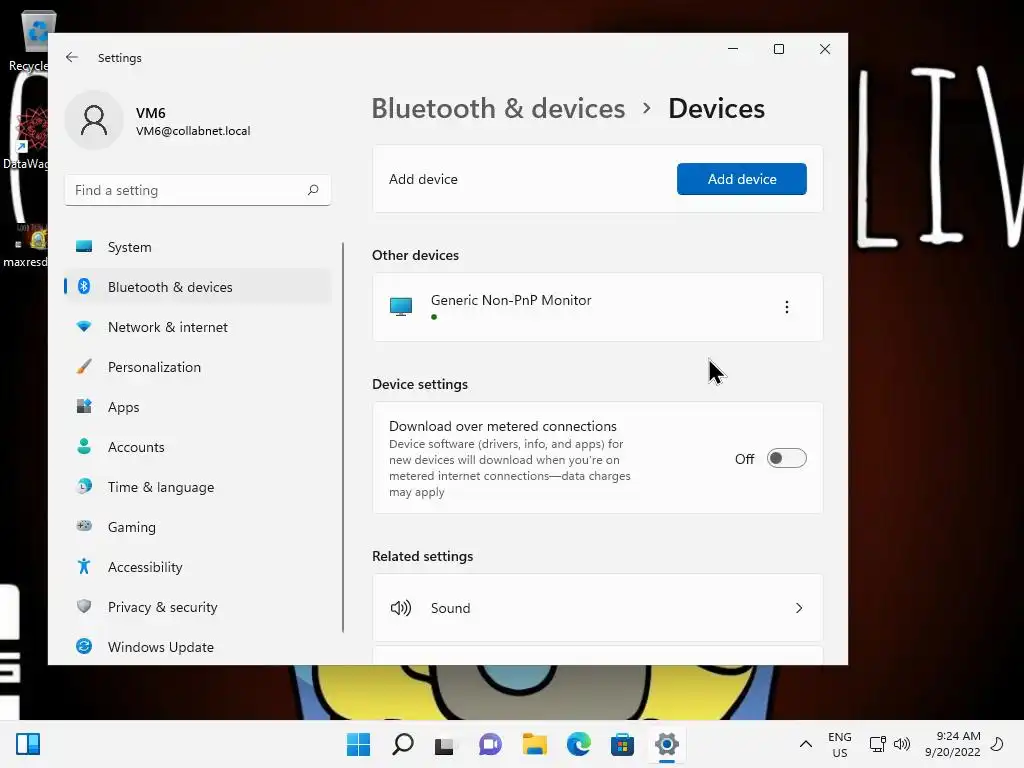
Task: Open the Widgets panel on taskbar
Action: pyautogui.click(x=28, y=744)
